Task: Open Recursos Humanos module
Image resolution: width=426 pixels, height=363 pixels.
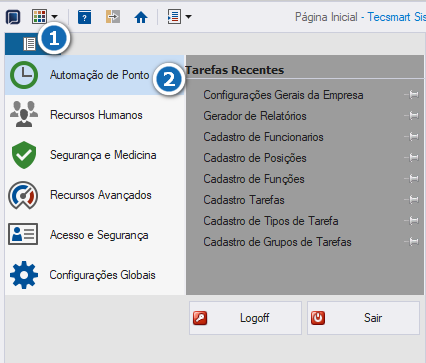Action: [x=95, y=115]
